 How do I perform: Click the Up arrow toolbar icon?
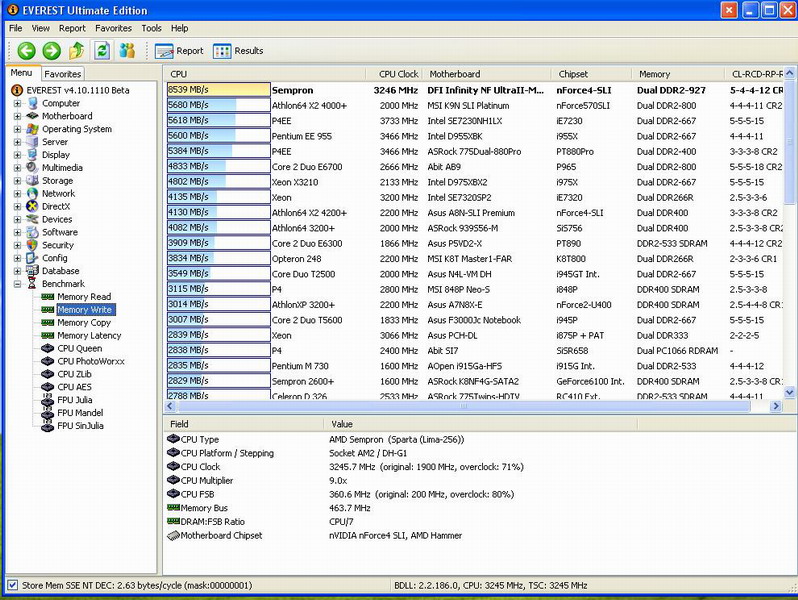(x=76, y=50)
